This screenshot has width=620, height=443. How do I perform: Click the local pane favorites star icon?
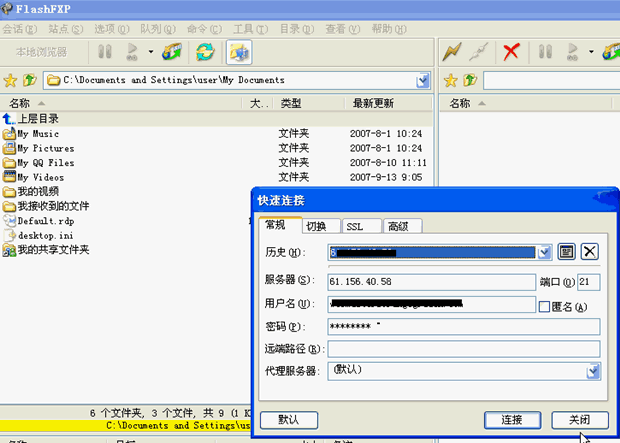tap(10, 81)
